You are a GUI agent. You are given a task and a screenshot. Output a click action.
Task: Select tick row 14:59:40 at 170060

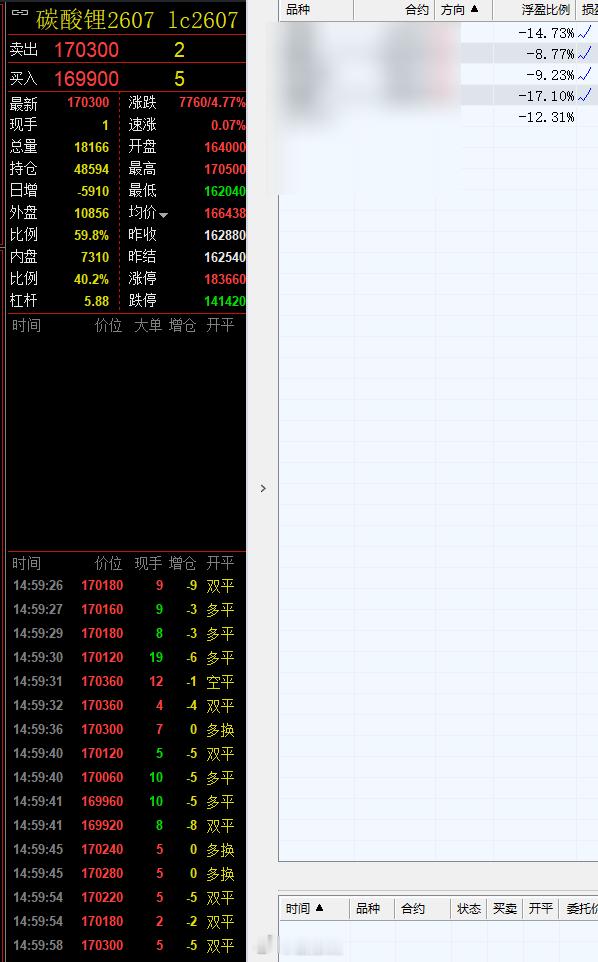tap(124, 777)
